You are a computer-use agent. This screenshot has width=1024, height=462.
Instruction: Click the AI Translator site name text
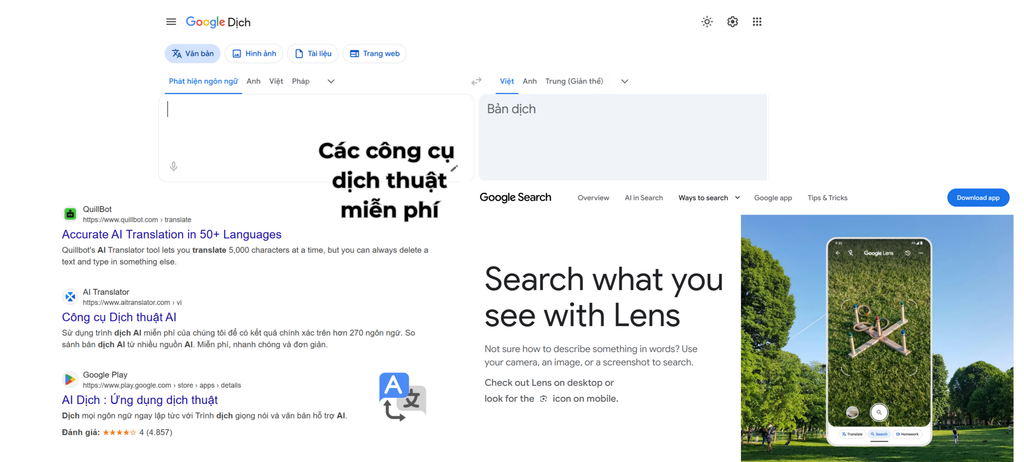106,292
